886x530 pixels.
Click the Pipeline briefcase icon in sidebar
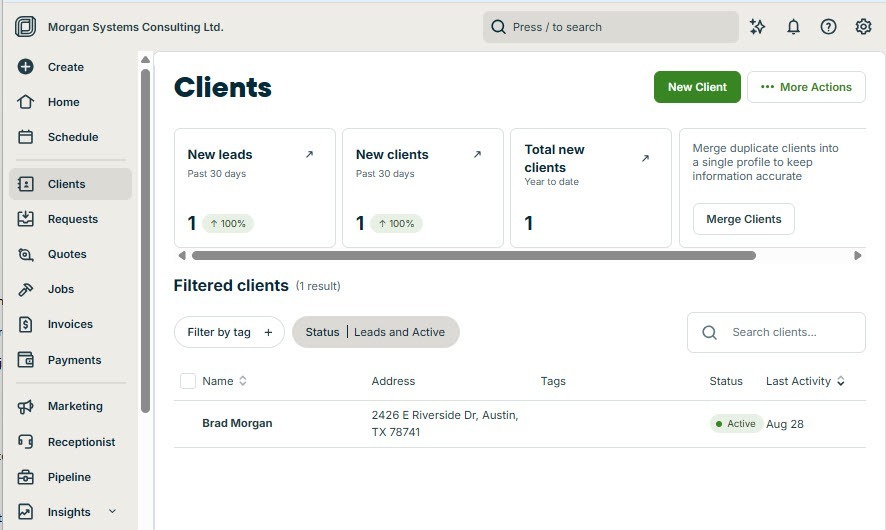coord(25,477)
